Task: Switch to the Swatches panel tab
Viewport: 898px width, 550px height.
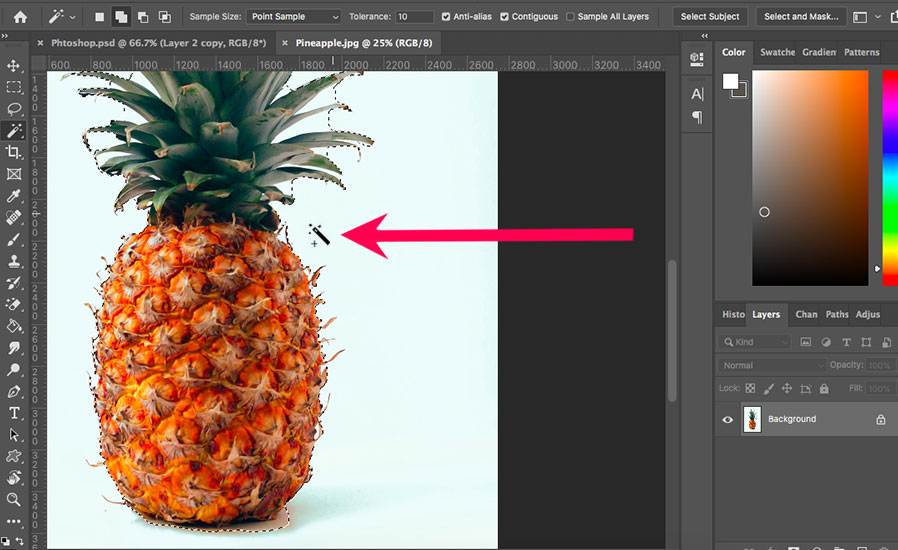Action: click(x=777, y=52)
